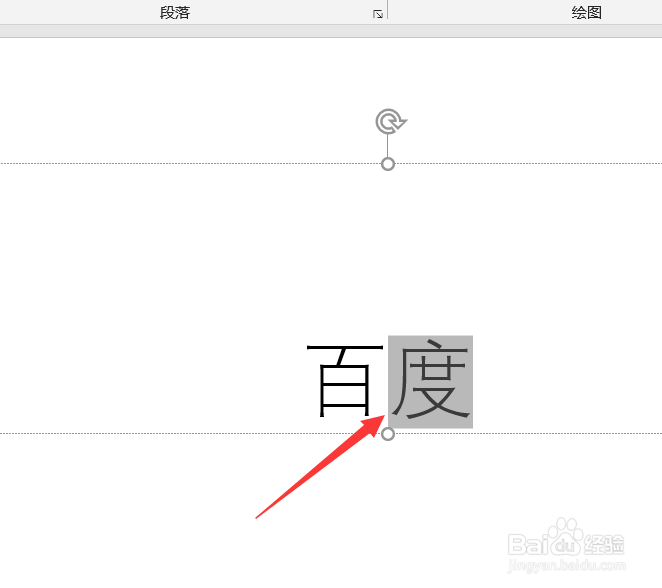Select the bottom middle sizing handle
The image size is (662, 588).
point(388,434)
